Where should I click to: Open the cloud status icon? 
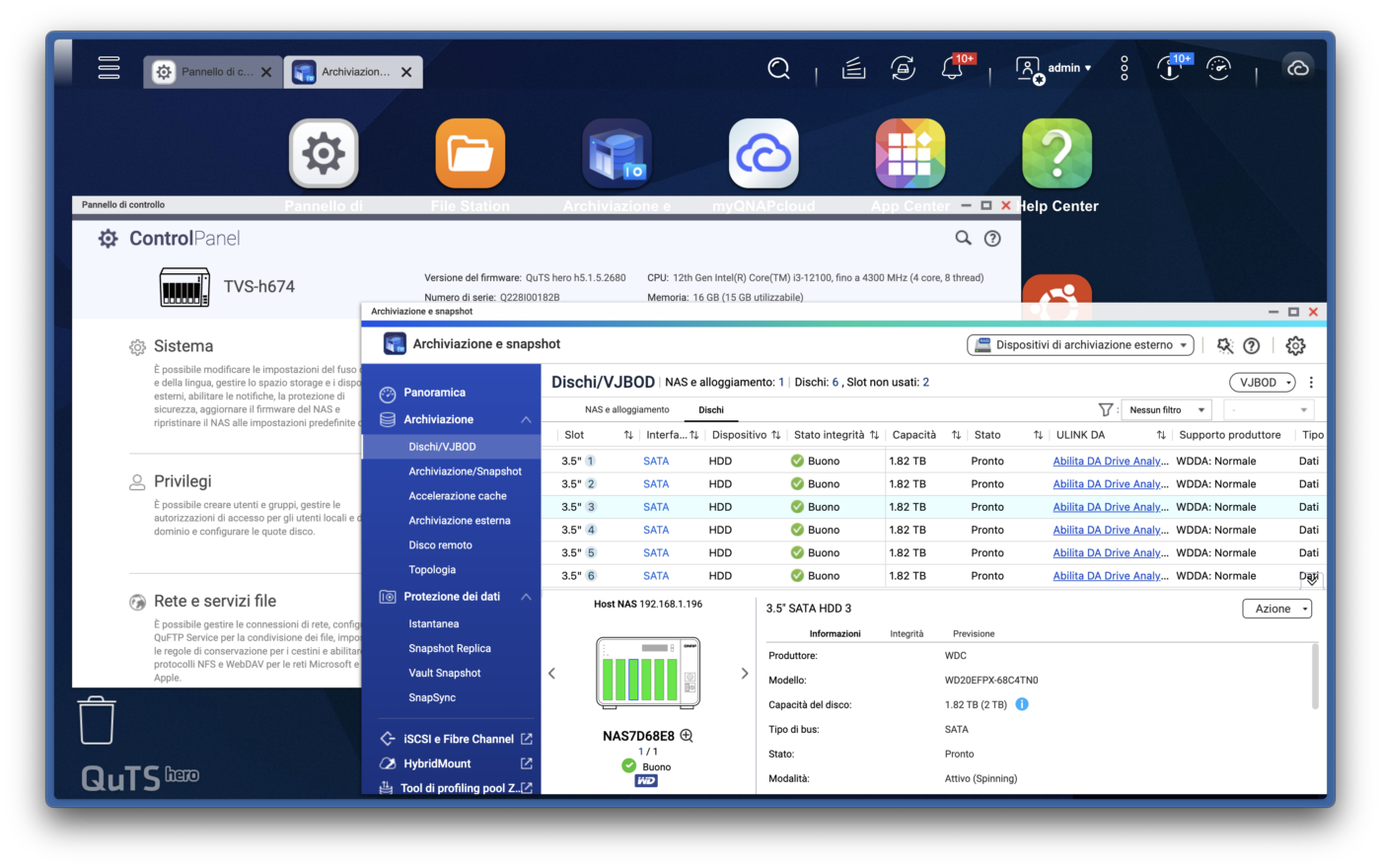pyautogui.click(x=1298, y=68)
